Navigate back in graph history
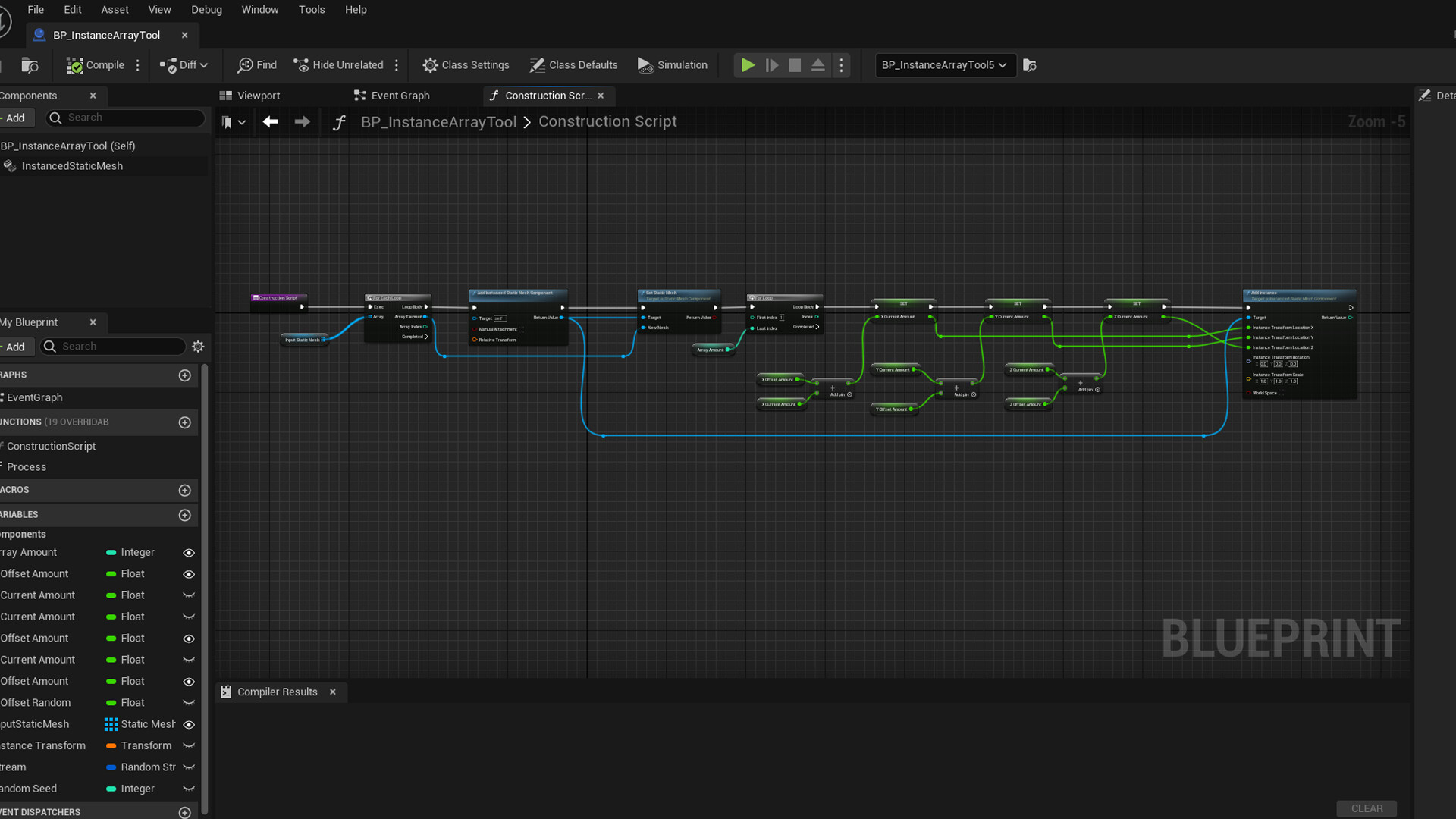 click(271, 122)
